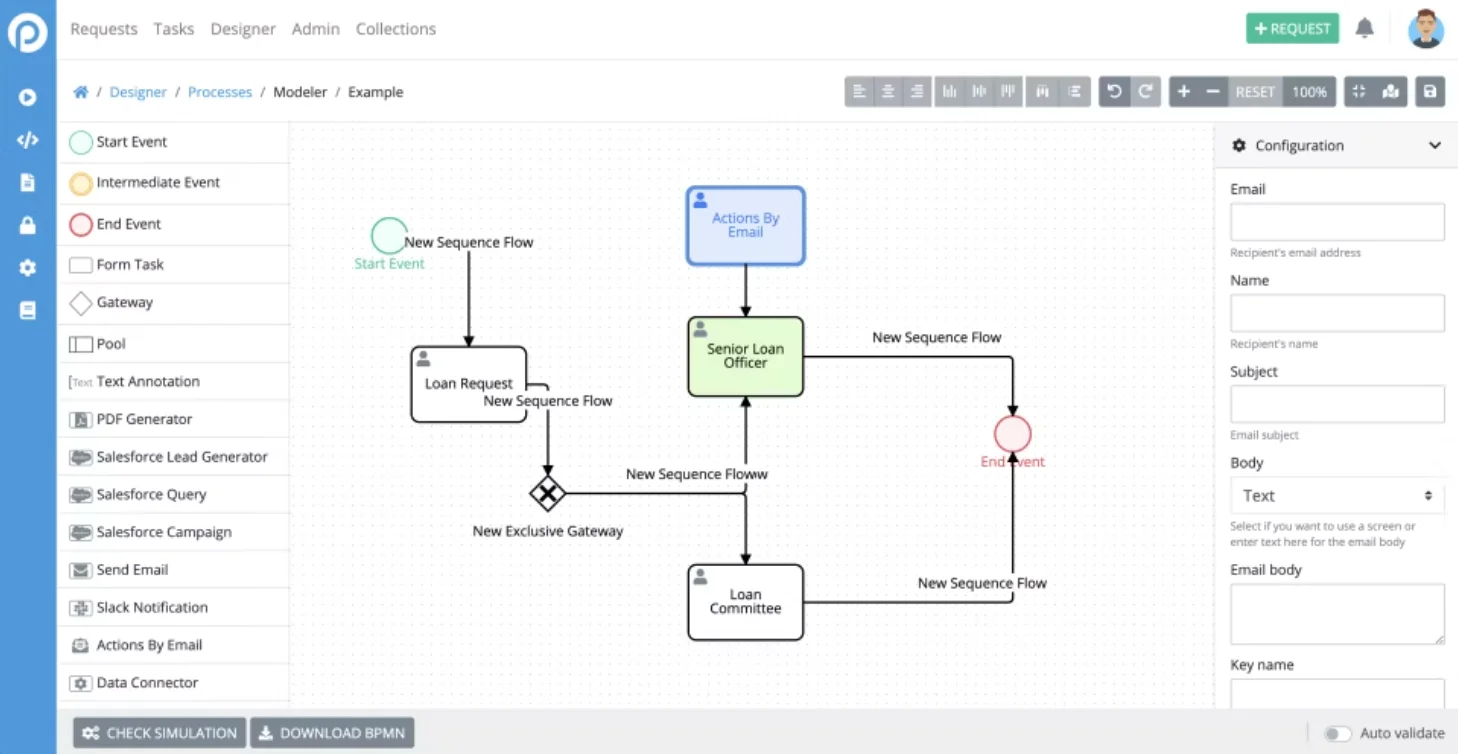Switch to the Collections menu item
Screen dimensions: 1458x754
pos(396,29)
